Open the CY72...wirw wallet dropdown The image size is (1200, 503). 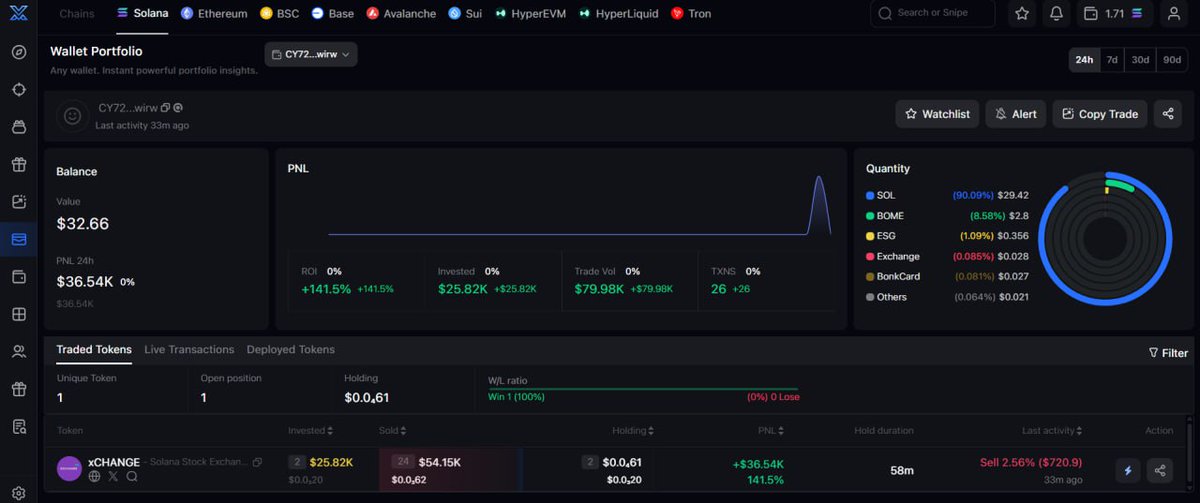tap(311, 54)
